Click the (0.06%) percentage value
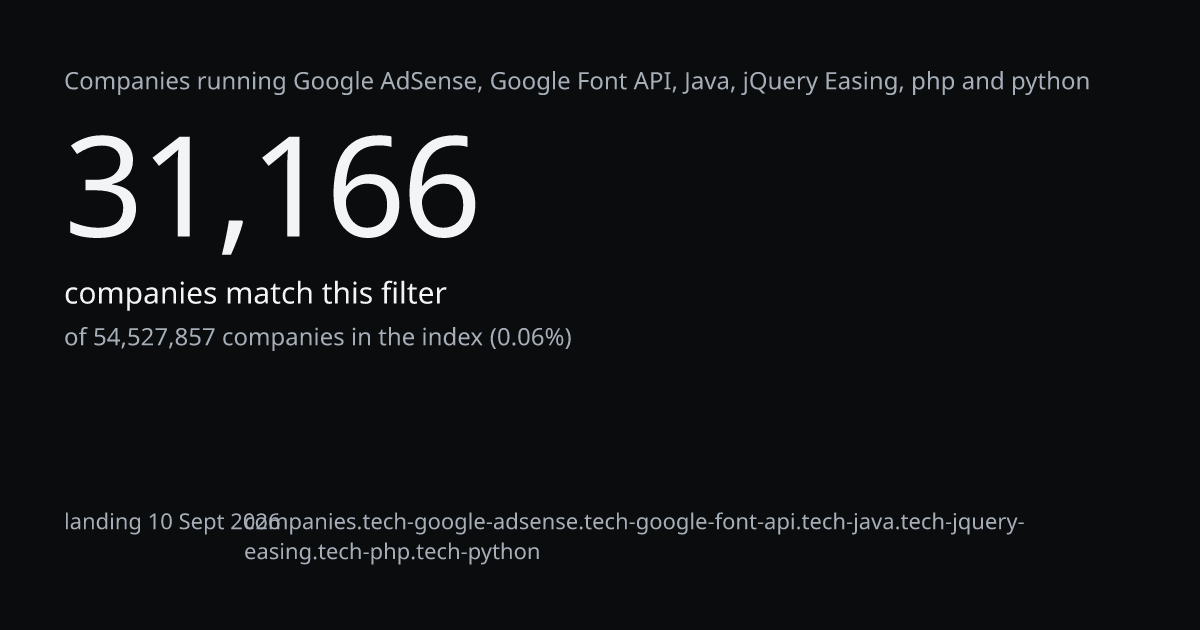This screenshot has height=630, width=1200. pyautogui.click(x=530, y=338)
